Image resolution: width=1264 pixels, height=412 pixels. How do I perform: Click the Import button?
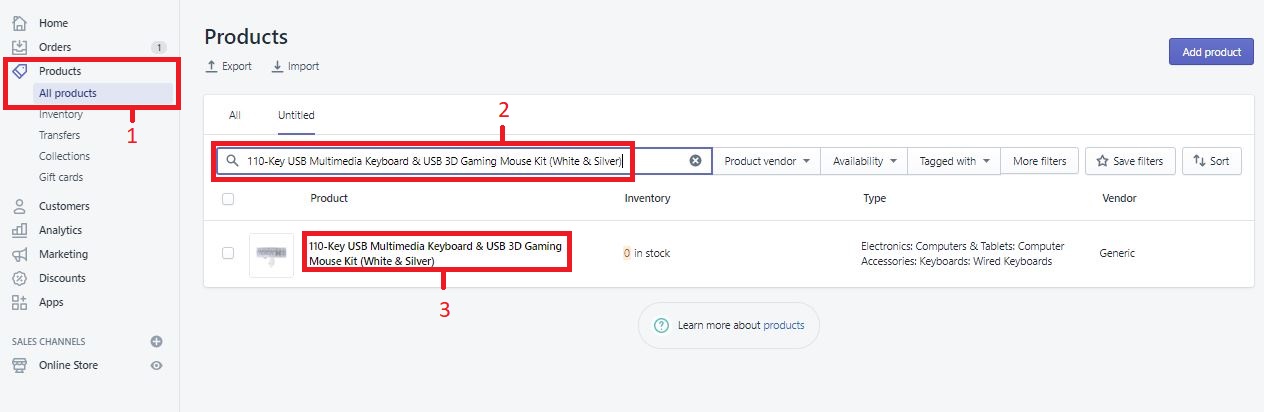(295, 66)
